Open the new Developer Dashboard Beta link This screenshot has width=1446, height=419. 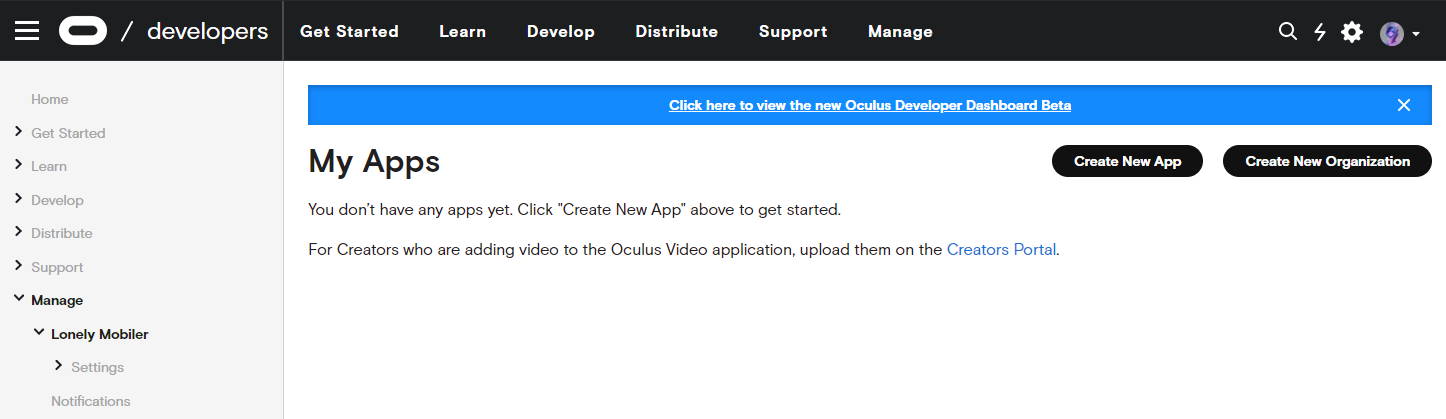pyautogui.click(x=869, y=105)
